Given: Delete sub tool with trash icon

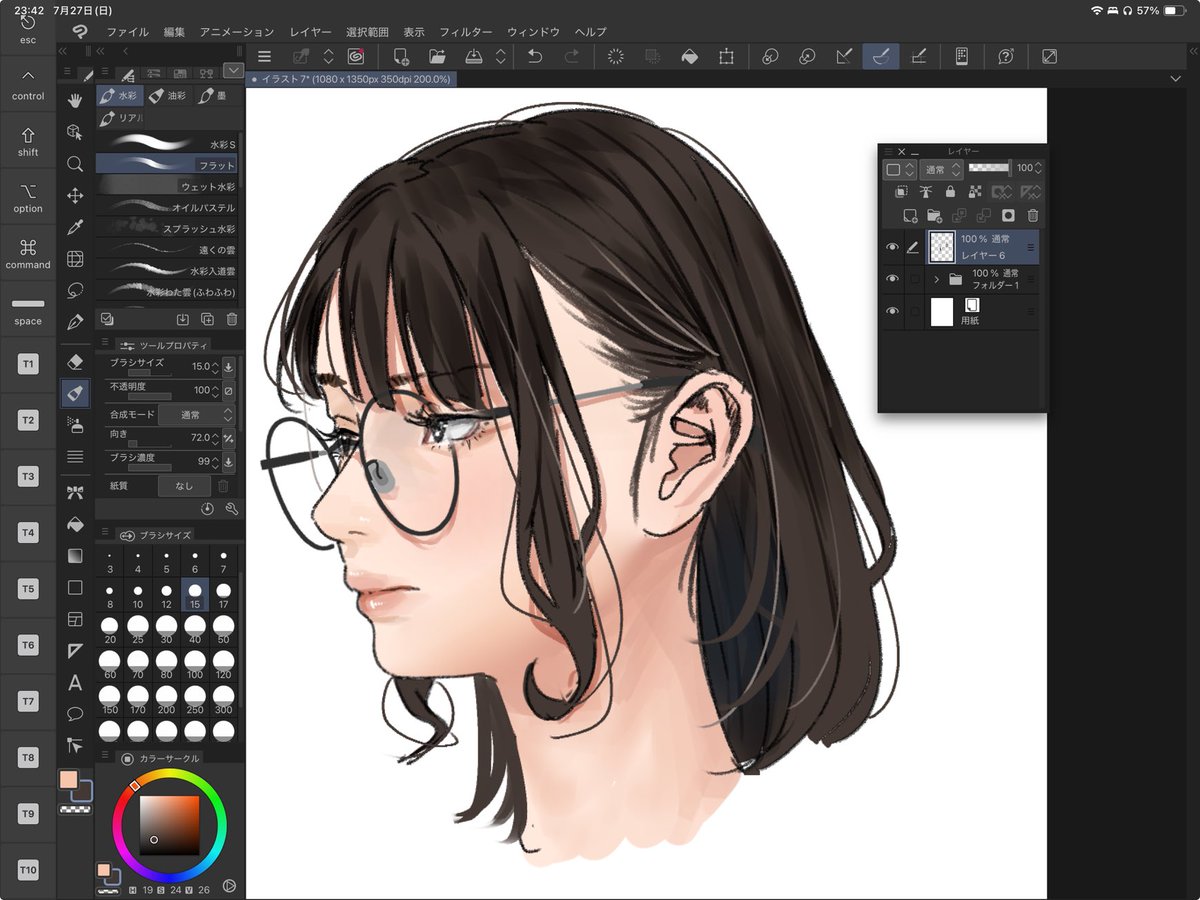Looking at the screenshot, I should point(232,319).
